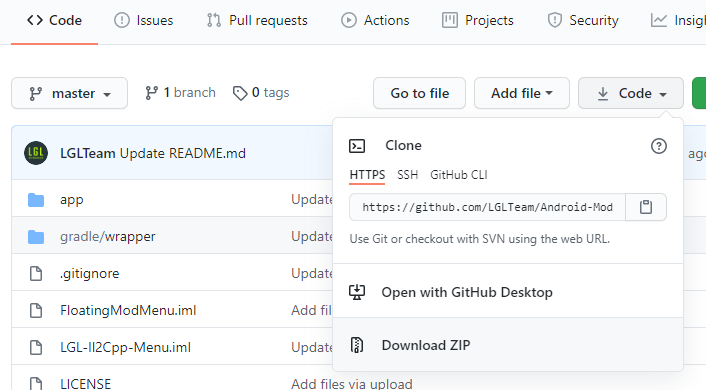706x390 pixels.
Task: Open the Code tab
Action: pos(54,20)
